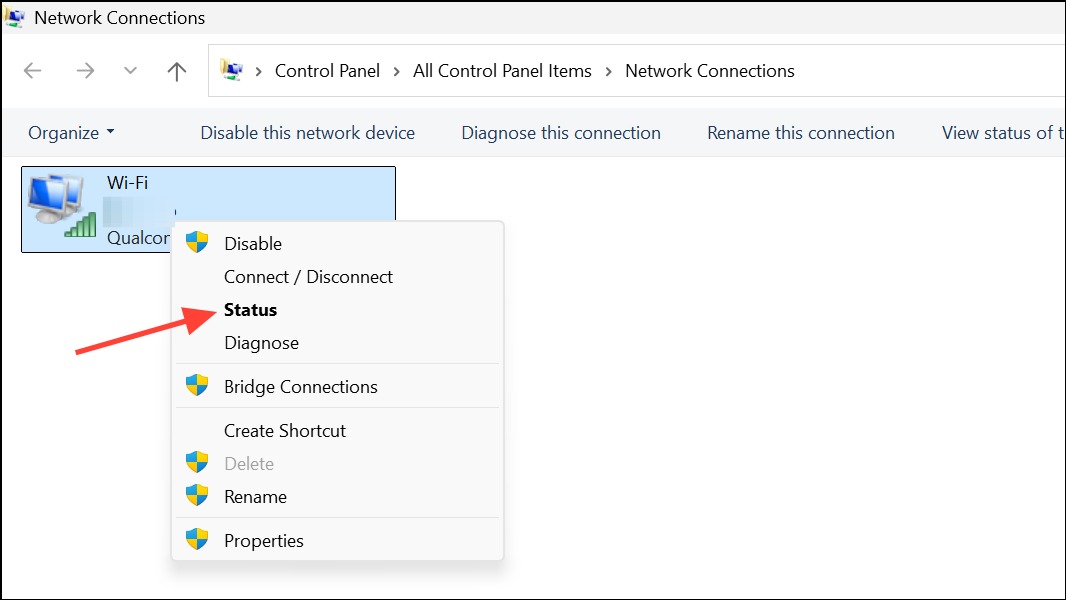Screen dimensions: 1066x600
Task: Click the shield icon beside Bridge Connections
Action: (197, 385)
